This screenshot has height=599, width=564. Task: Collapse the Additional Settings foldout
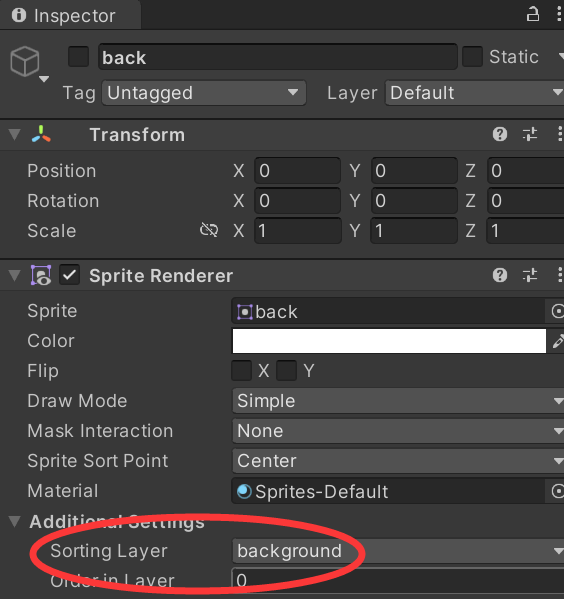(x=15, y=521)
